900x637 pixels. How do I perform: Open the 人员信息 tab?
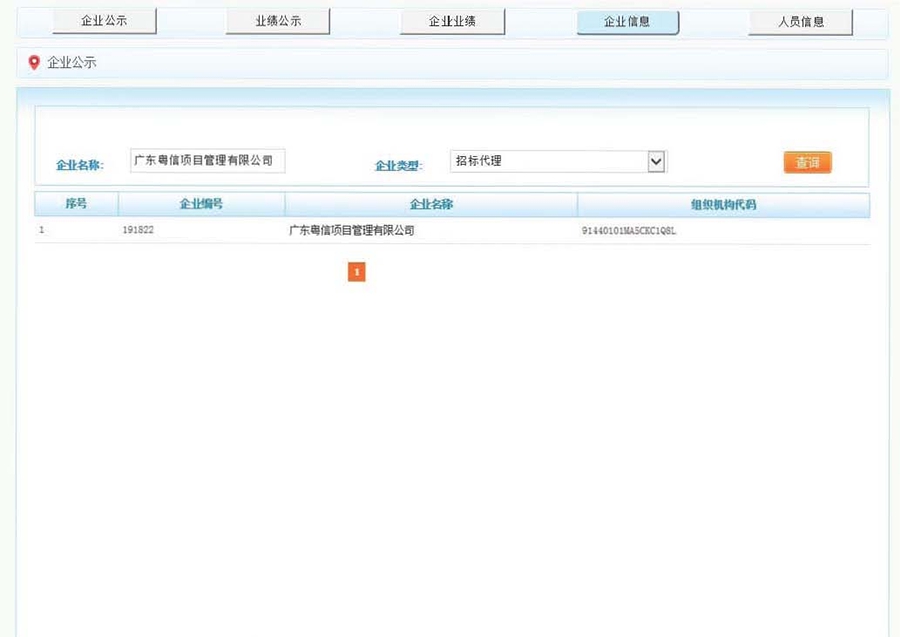tap(800, 21)
